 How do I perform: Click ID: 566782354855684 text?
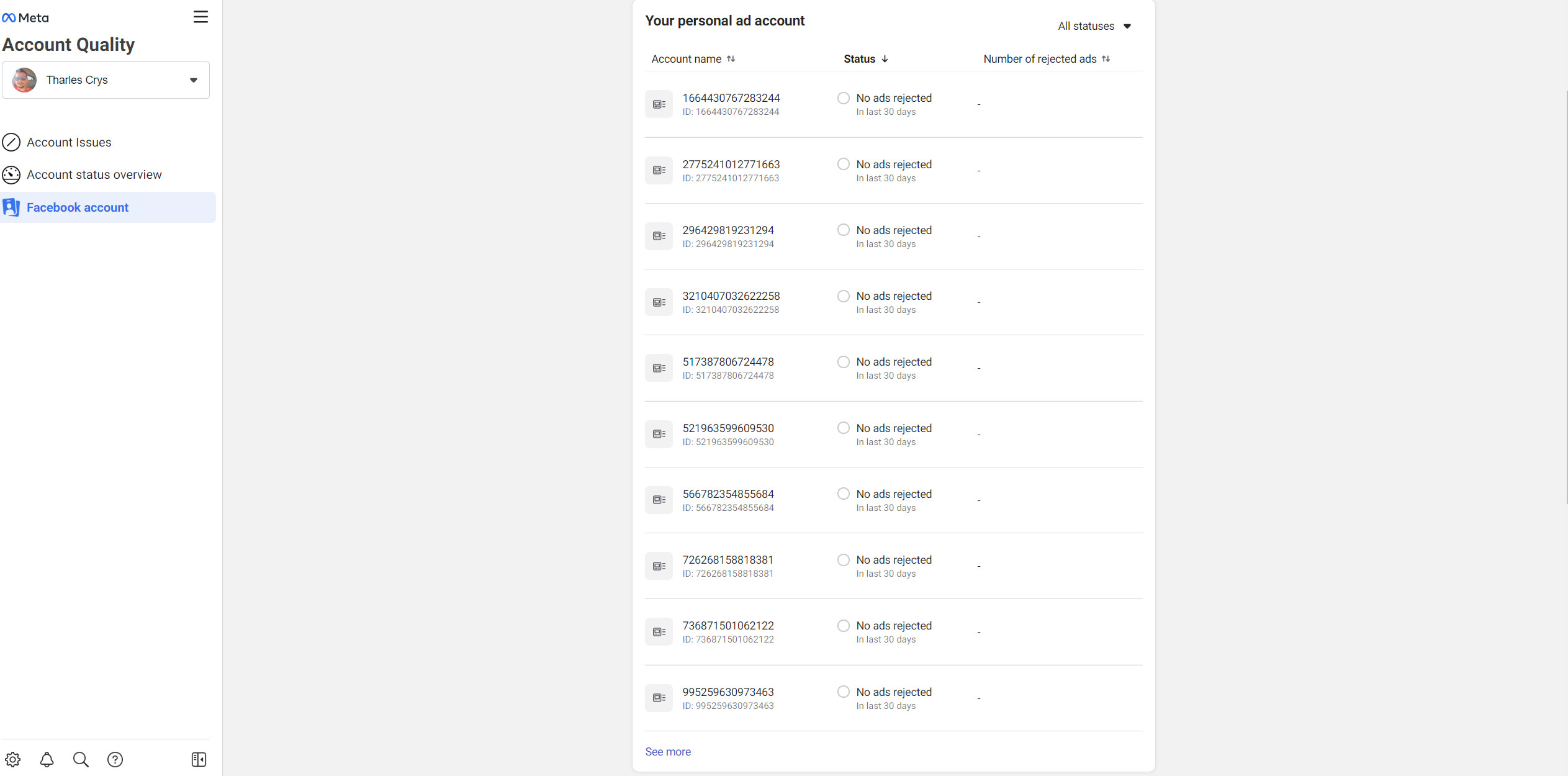point(728,508)
